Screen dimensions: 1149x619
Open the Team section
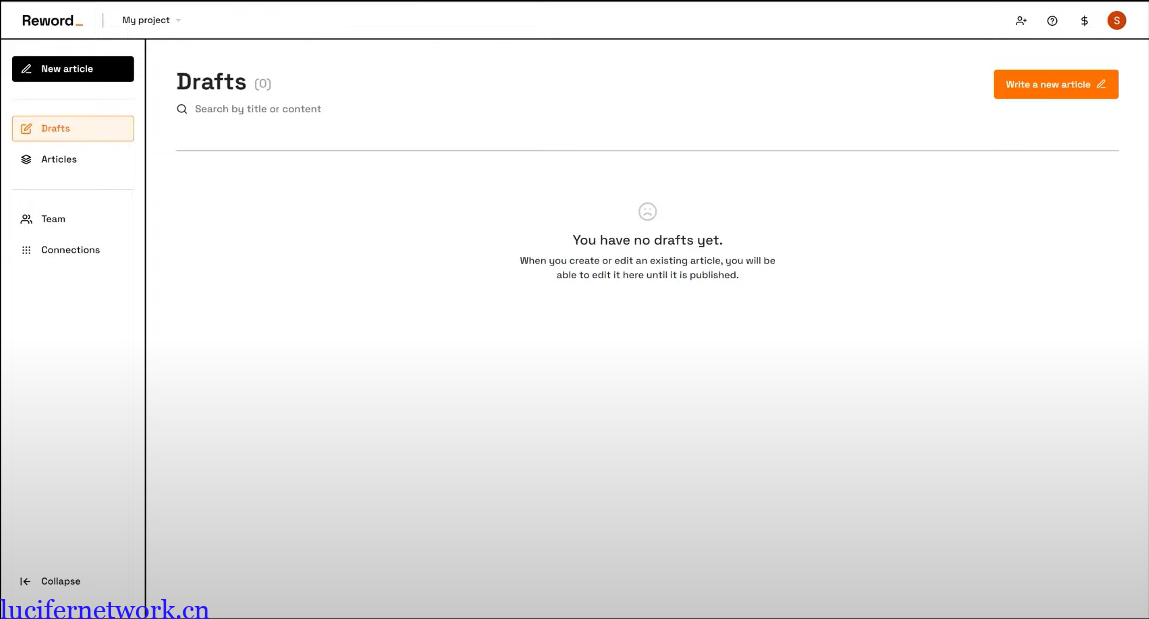coord(53,219)
